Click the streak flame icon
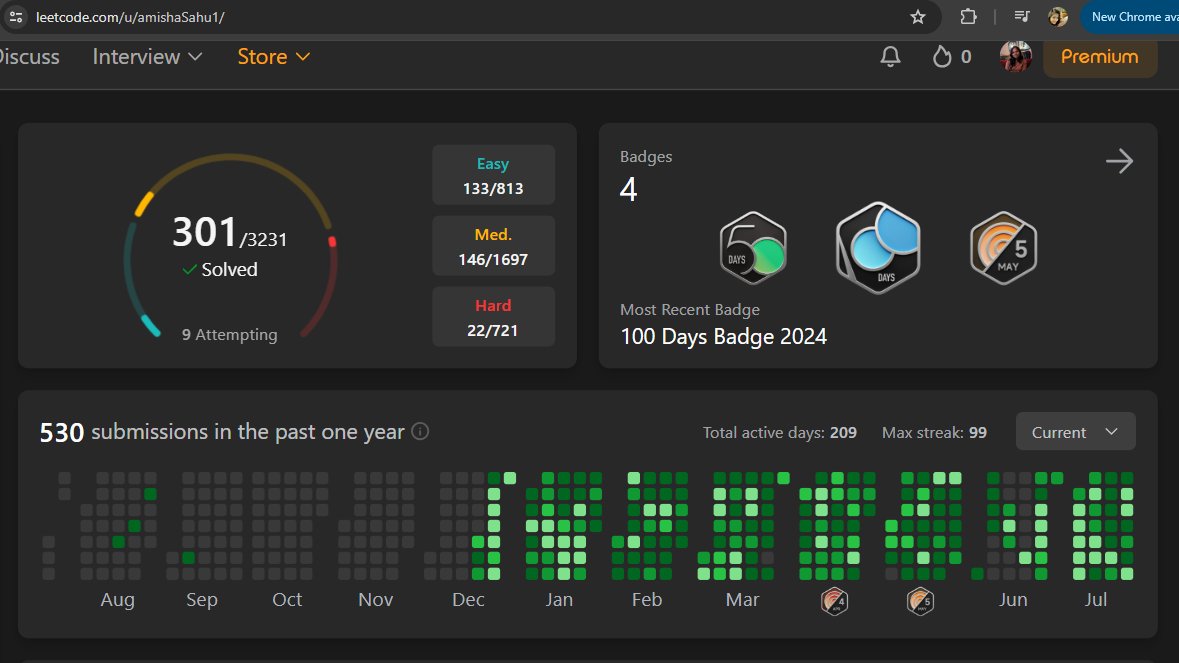1179x663 pixels. [x=941, y=56]
